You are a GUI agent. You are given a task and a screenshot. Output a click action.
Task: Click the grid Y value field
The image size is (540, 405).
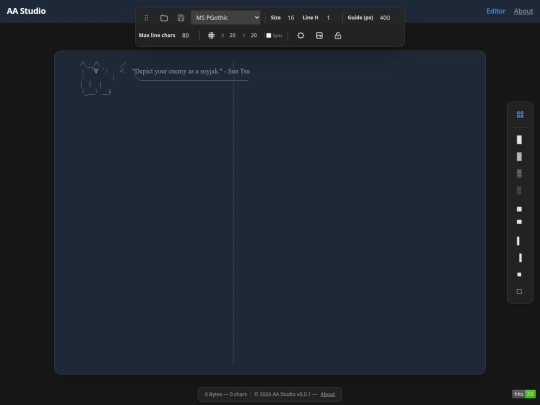254,35
